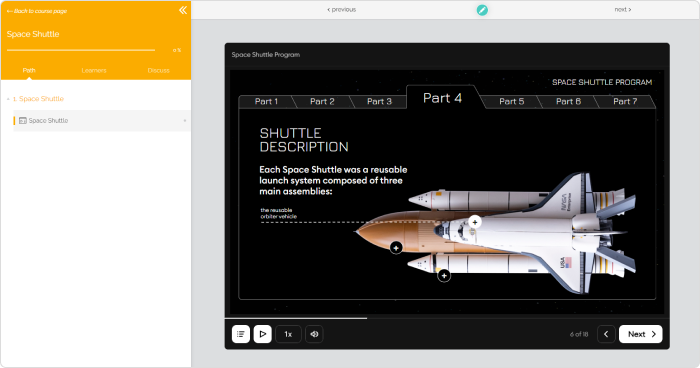Click the Next button
The width and height of the screenshot is (700, 368).
[641, 334]
